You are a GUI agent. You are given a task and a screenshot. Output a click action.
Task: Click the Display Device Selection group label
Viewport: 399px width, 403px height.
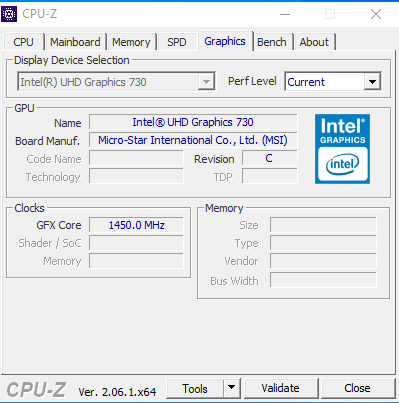coord(72,60)
